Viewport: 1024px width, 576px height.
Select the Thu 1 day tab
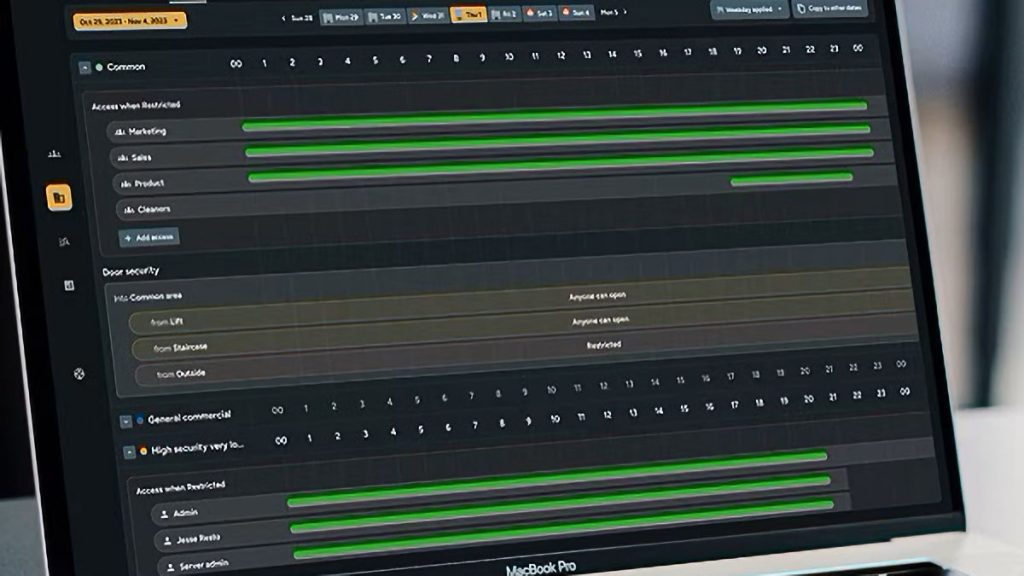click(468, 15)
